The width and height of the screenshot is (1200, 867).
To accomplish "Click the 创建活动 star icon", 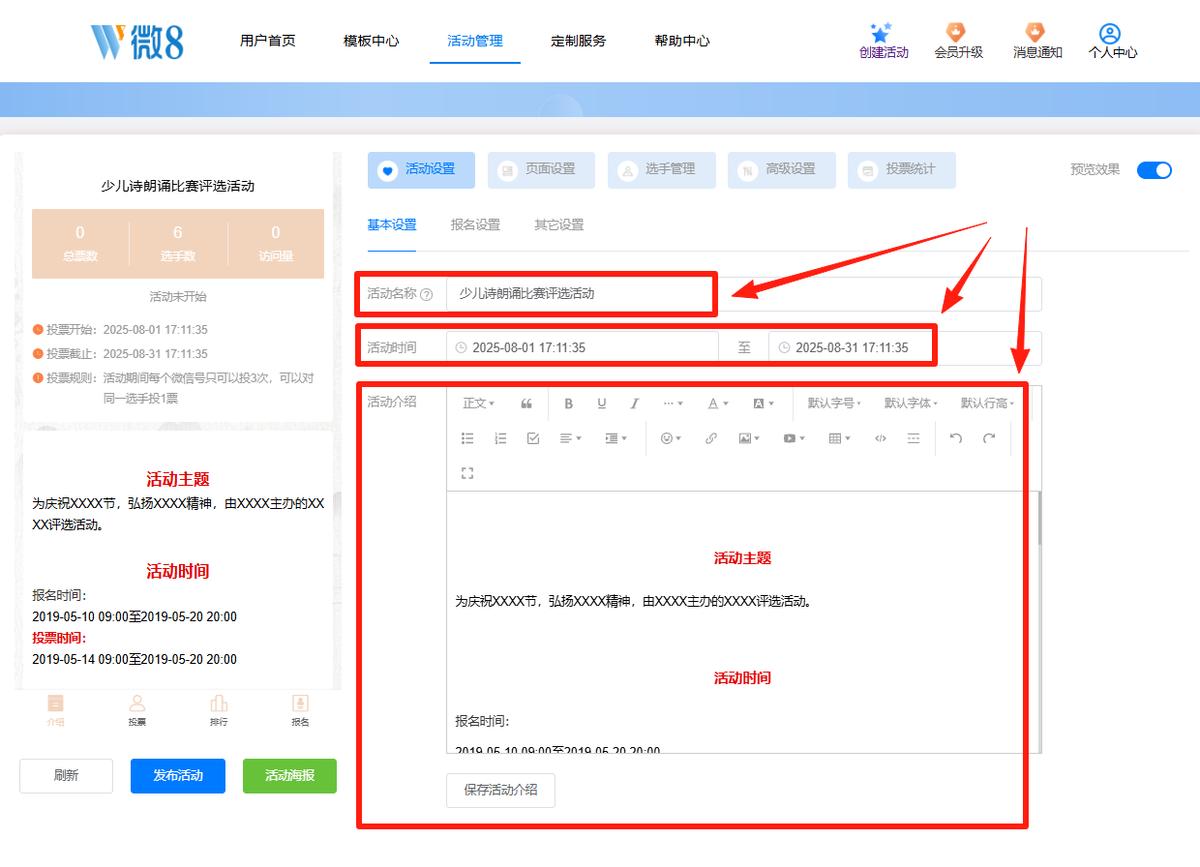I will [881, 33].
